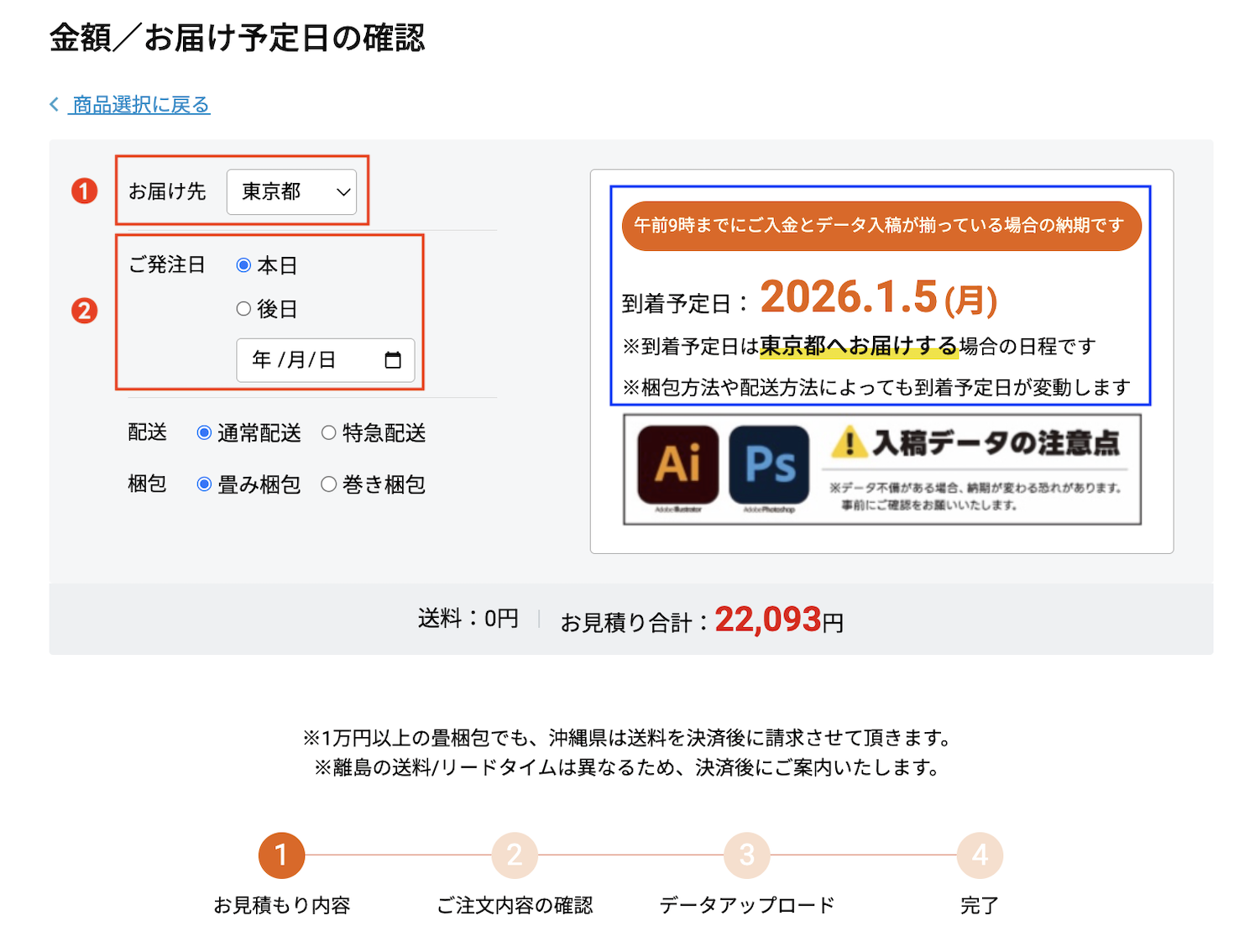Click the 入稿データの注意点 banner
Image resolution: width=1234 pixels, height=952 pixels.
(x=881, y=470)
